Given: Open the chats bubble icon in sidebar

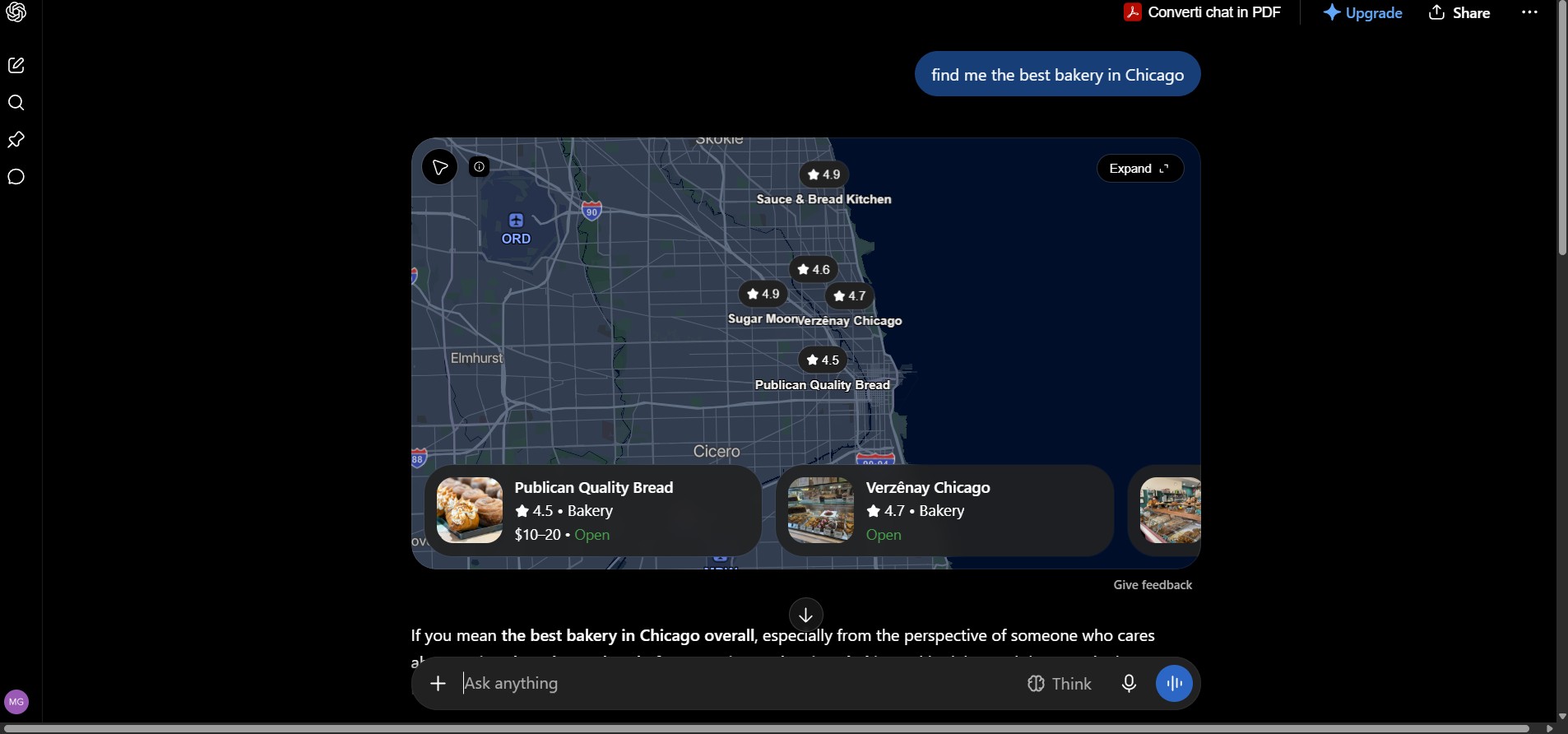Looking at the screenshot, I should pos(16,177).
